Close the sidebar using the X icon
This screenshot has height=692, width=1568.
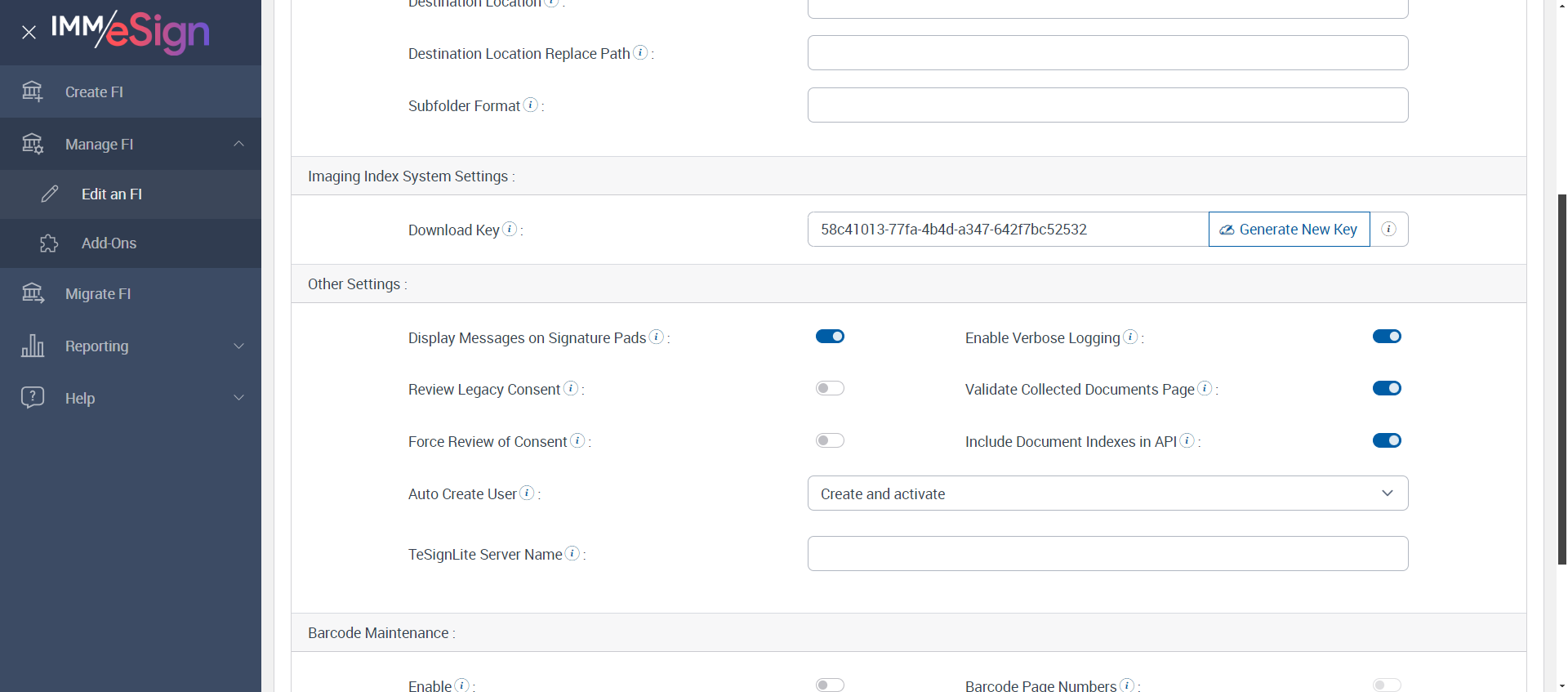pos(29,33)
